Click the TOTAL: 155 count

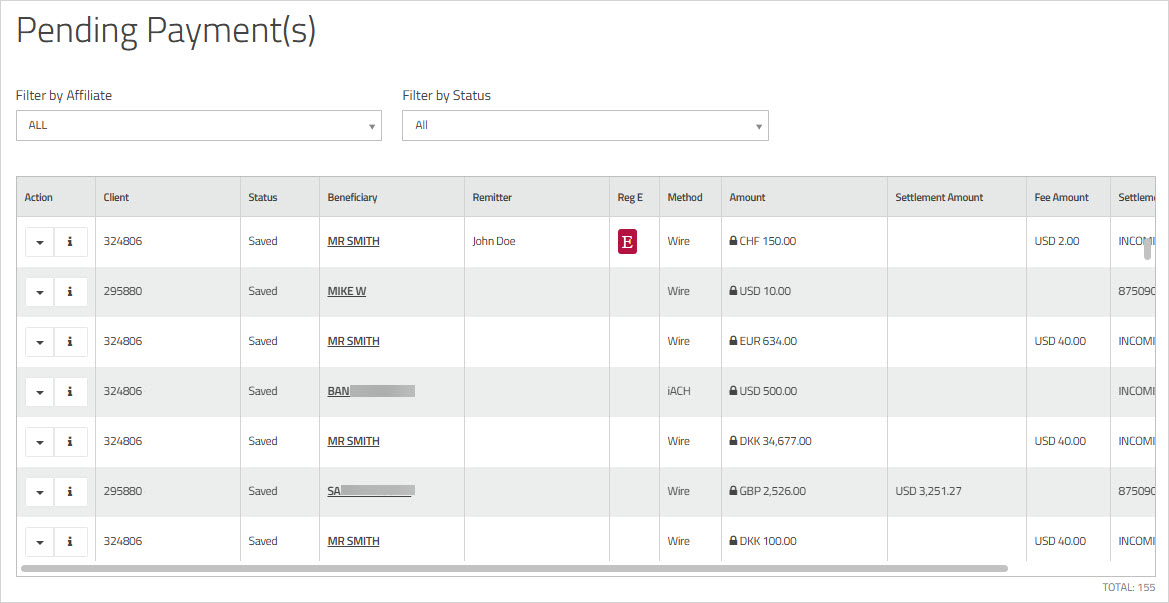click(1129, 587)
